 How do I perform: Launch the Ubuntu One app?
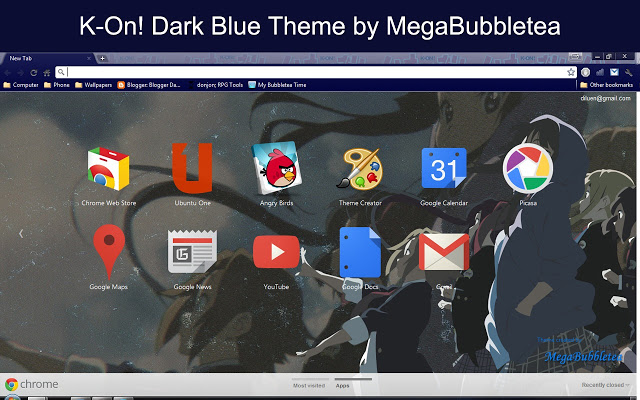pos(192,168)
